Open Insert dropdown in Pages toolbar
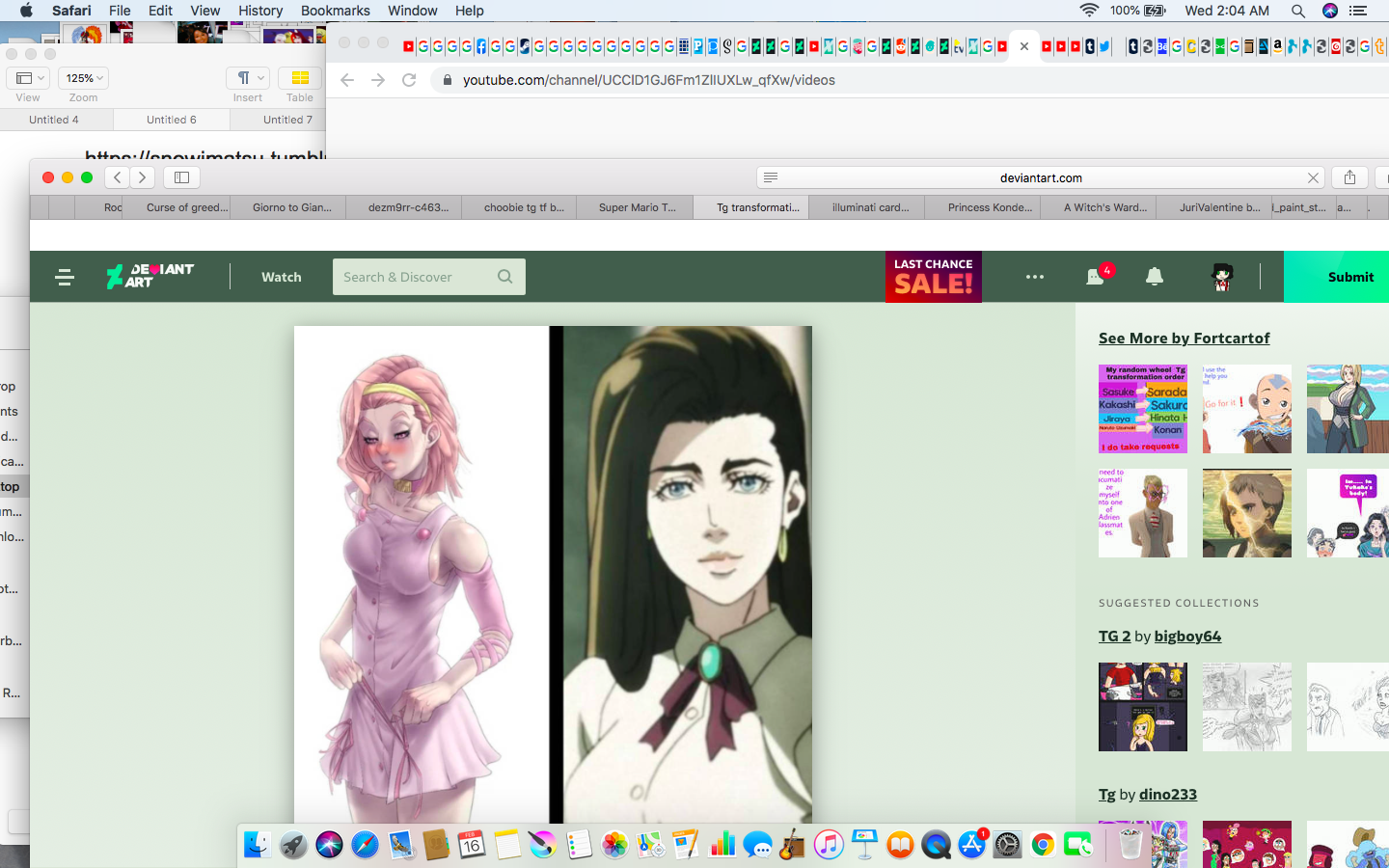This screenshot has height=868, width=1389. pyautogui.click(x=248, y=78)
